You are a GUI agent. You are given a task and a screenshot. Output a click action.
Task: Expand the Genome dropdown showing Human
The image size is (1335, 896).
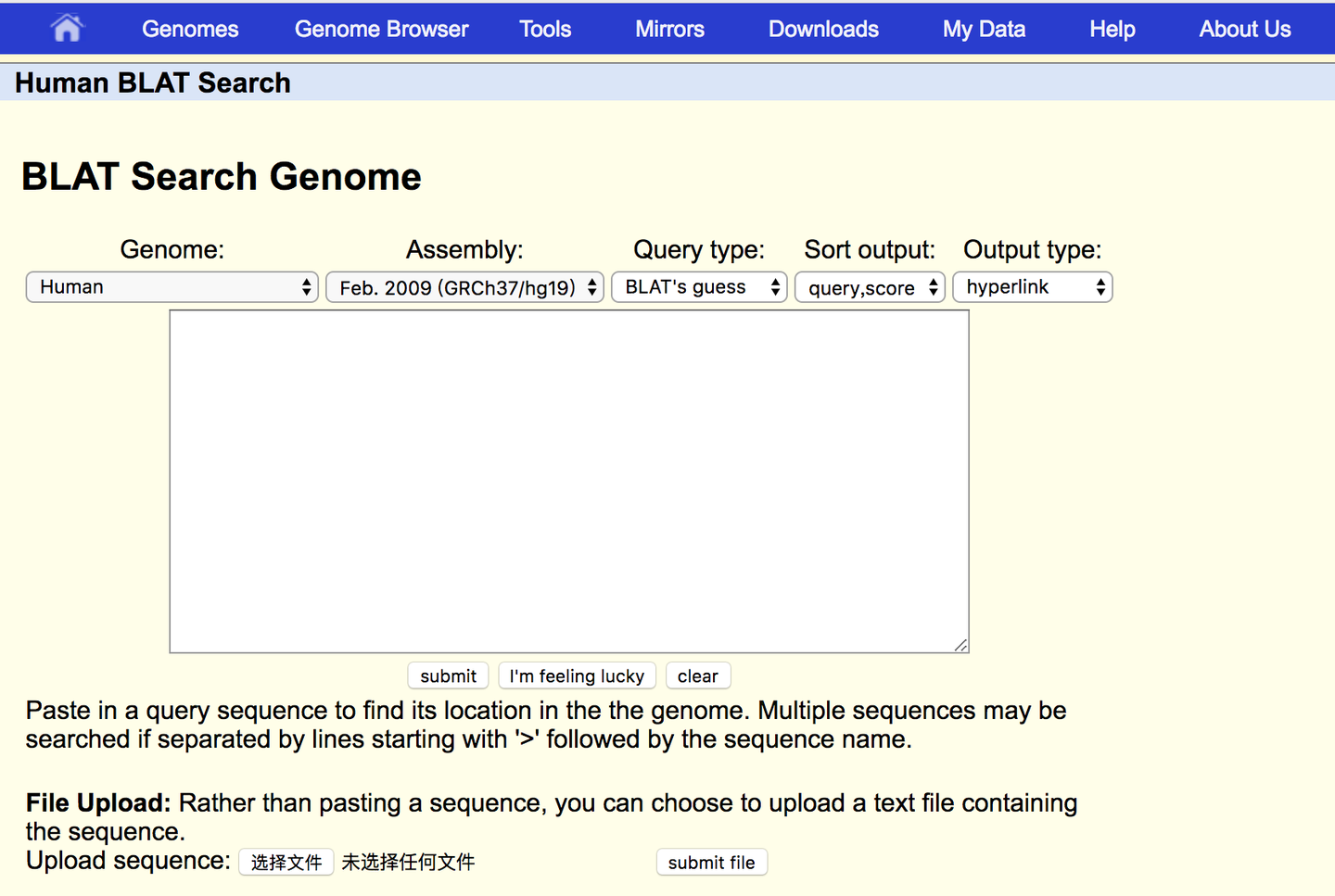(172, 287)
